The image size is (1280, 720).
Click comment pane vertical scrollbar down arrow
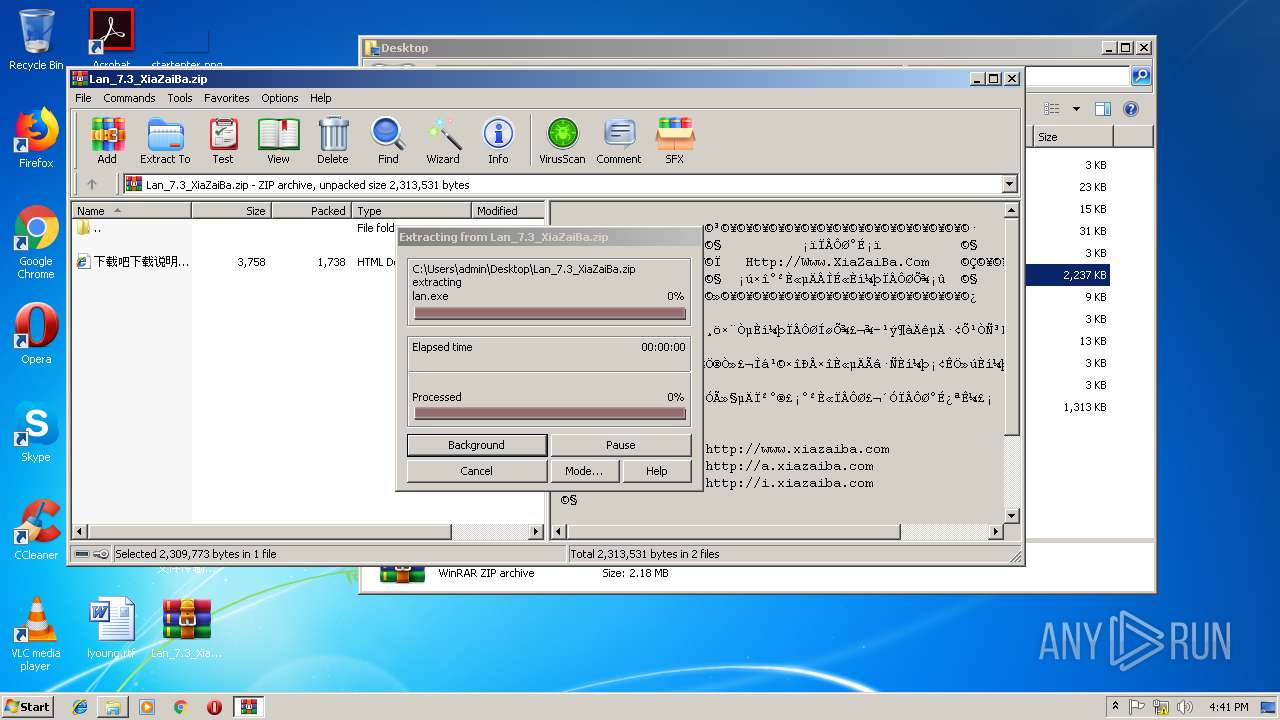point(1011,516)
